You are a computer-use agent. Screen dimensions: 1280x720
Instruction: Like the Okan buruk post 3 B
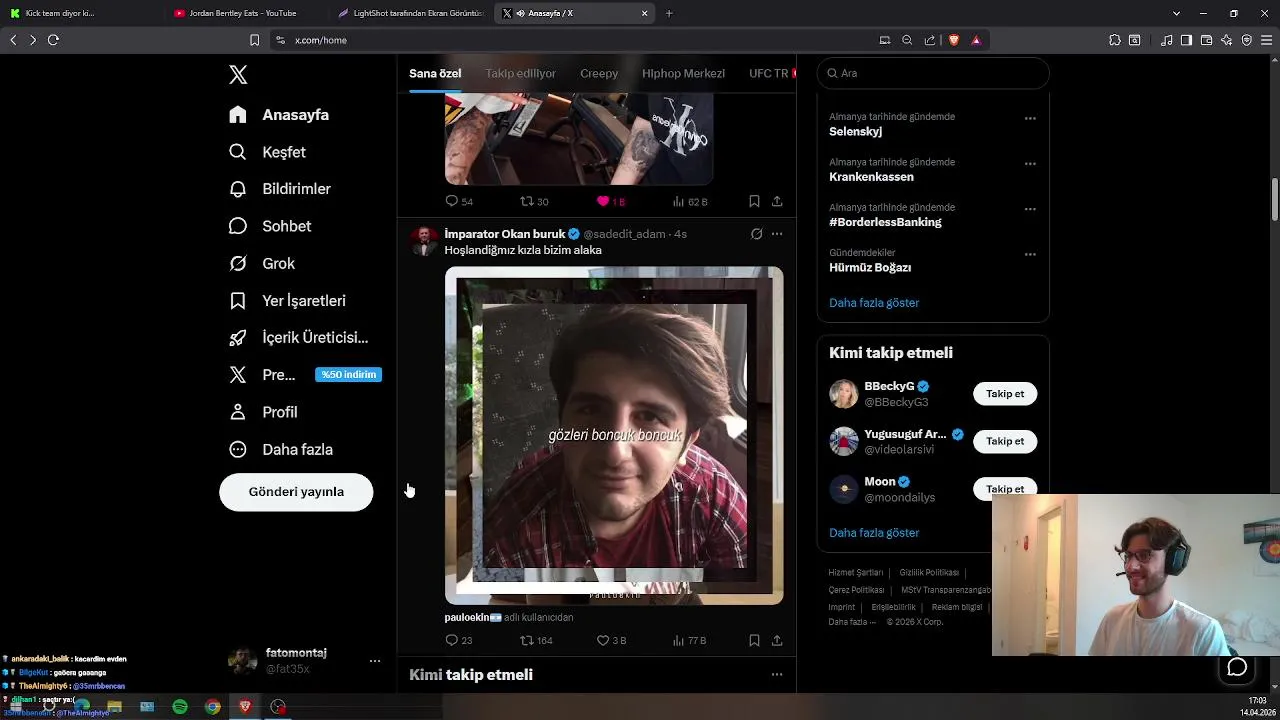pyautogui.click(x=611, y=640)
